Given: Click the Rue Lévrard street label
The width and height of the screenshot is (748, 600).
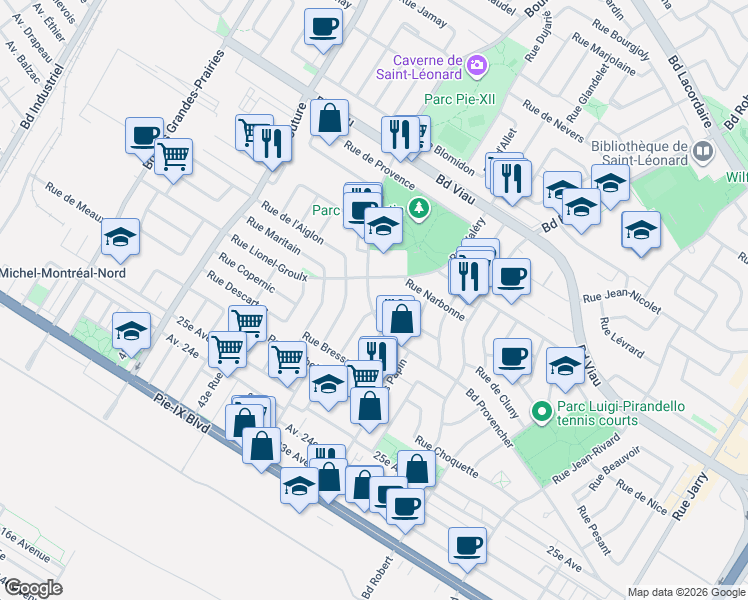Looking at the screenshot, I should (x=622, y=338).
